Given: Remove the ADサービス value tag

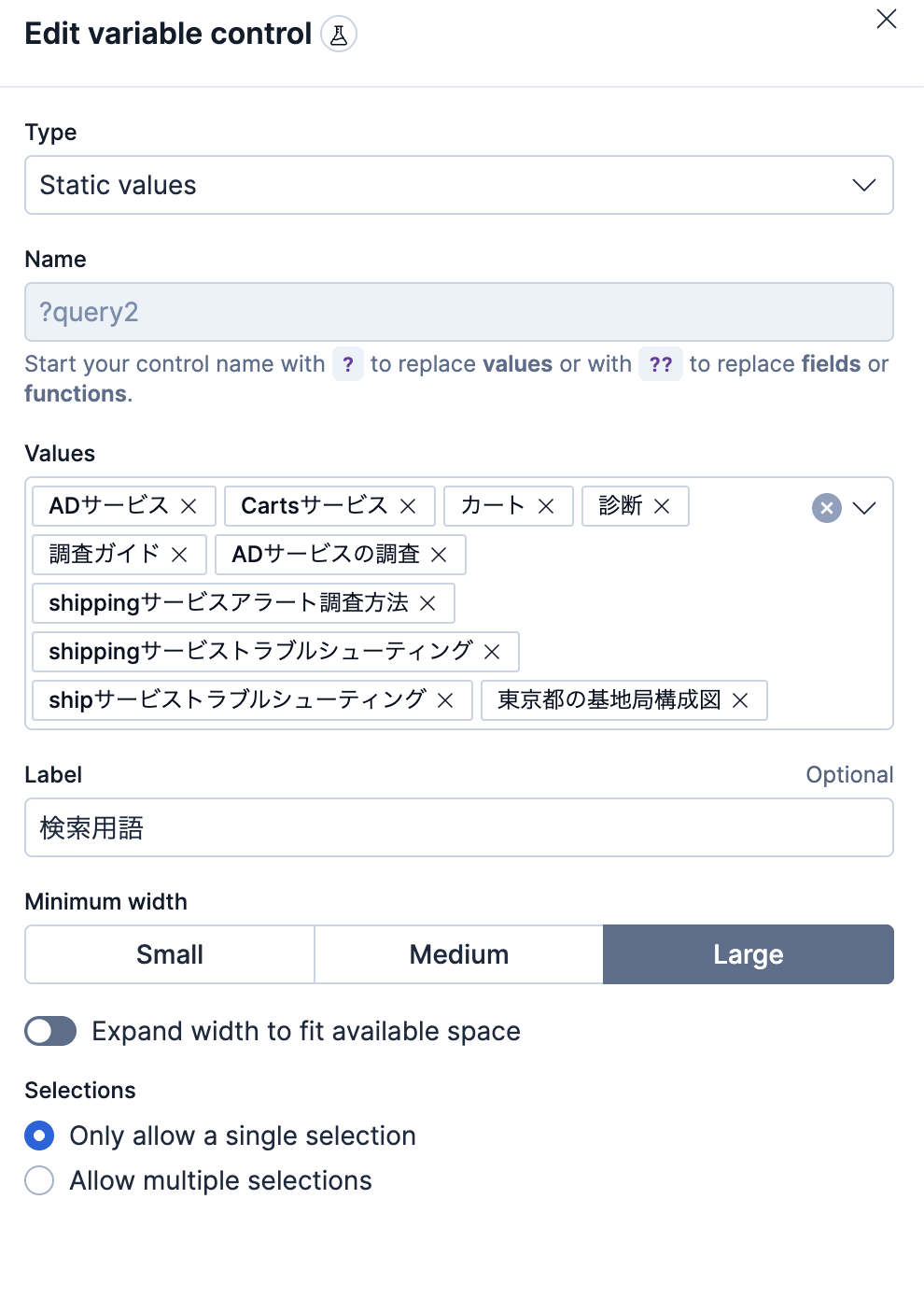Looking at the screenshot, I should (x=189, y=506).
